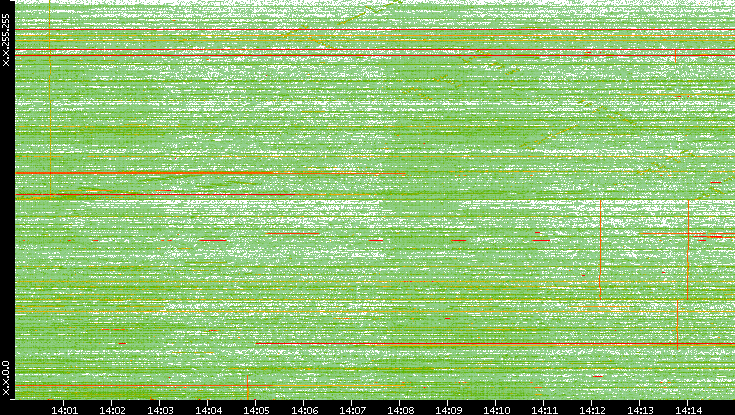Click the 14:11 time axis label
This screenshot has width=735, height=415.
click(x=544, y=410)
